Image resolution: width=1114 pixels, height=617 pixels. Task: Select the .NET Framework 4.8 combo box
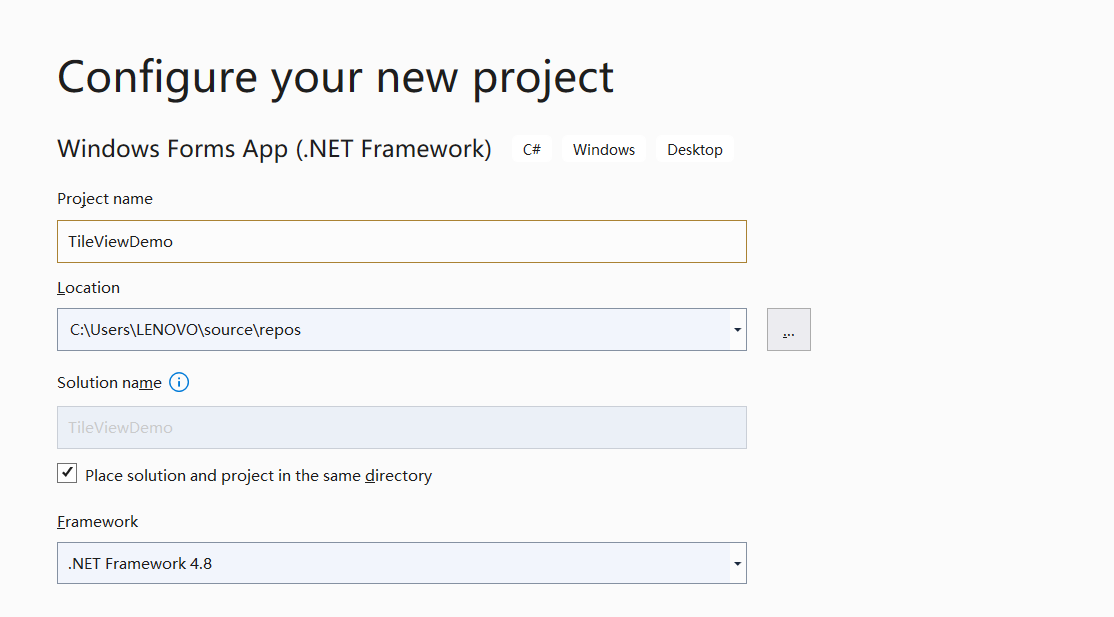[x=401, y=563]
